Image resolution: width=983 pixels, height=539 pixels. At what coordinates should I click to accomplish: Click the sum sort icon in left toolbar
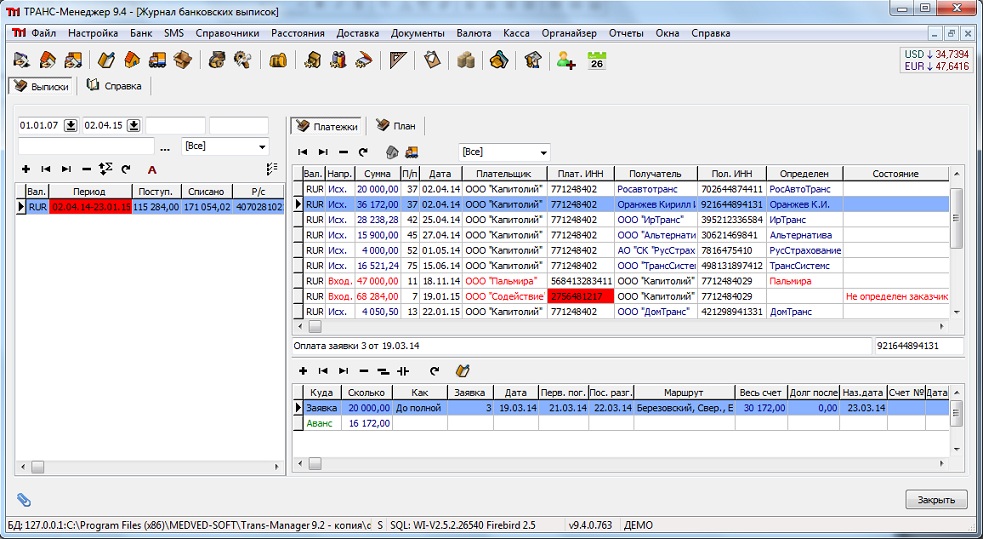(105, 170)
